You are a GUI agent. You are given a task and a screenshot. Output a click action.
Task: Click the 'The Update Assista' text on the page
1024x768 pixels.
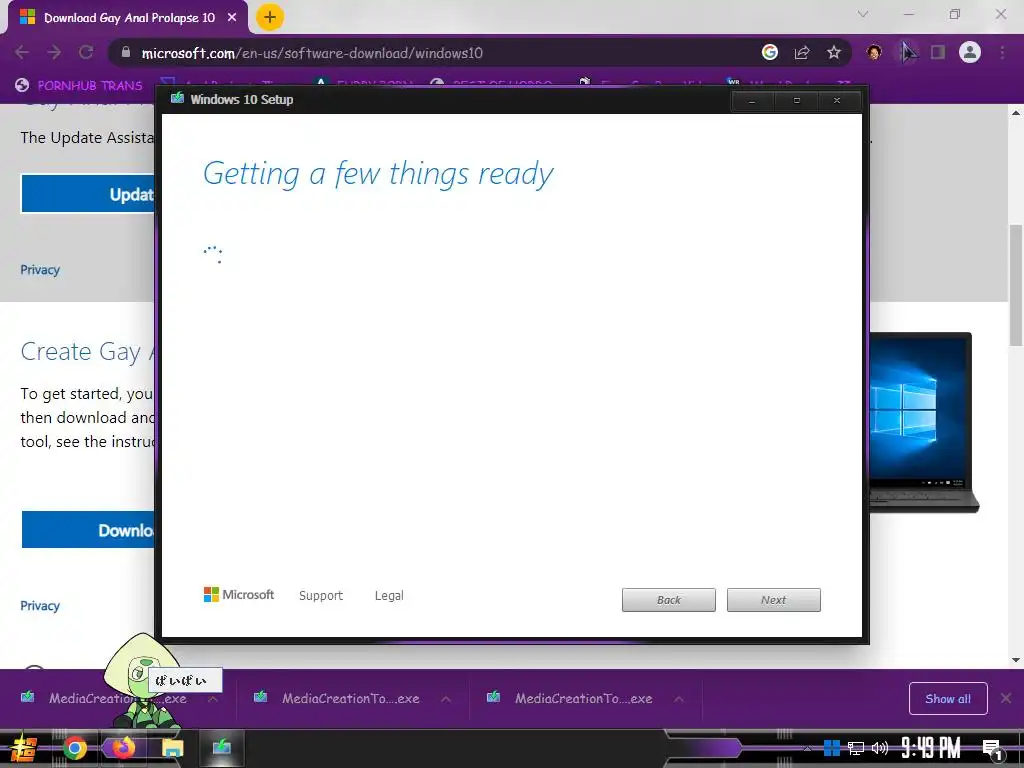(88, 138)
